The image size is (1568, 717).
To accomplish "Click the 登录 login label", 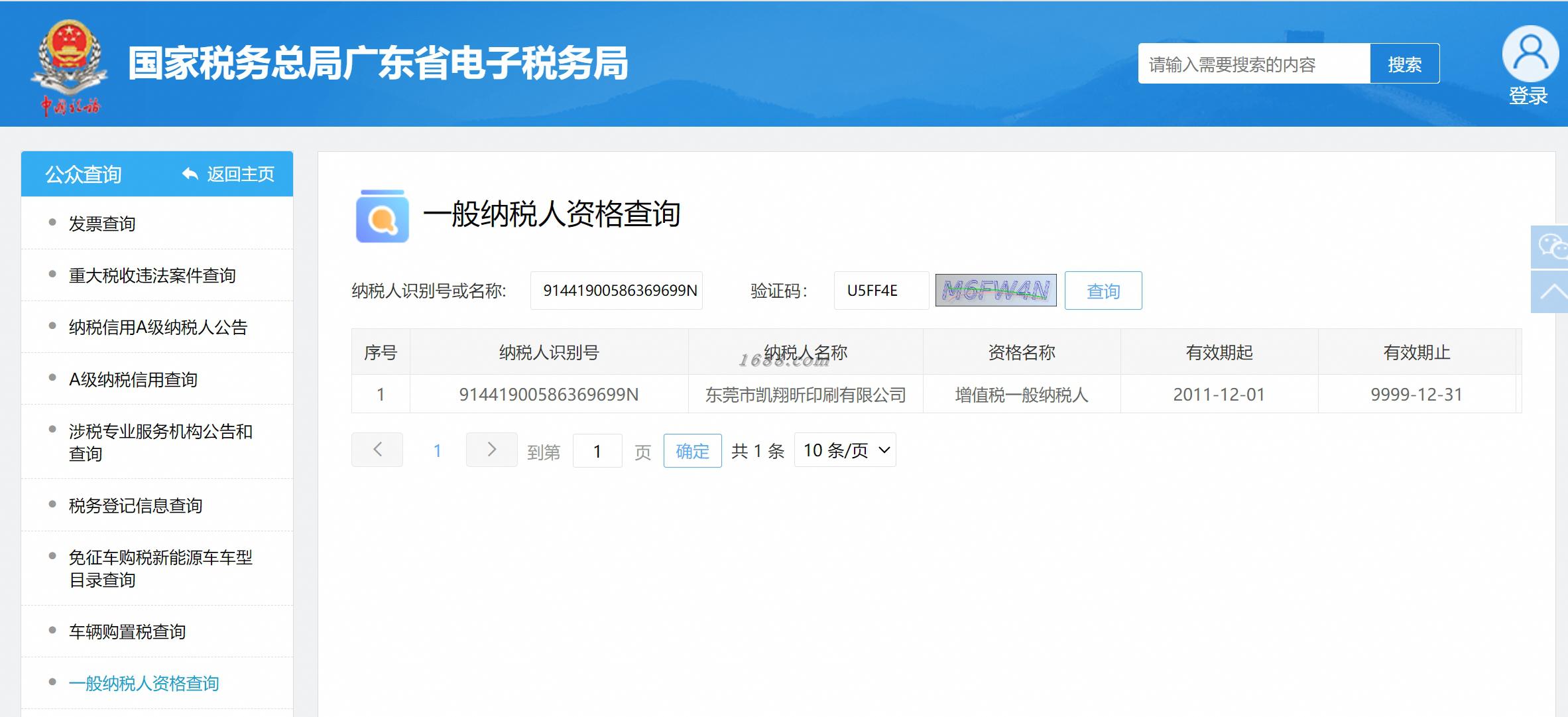I will tap(1528, 96).
